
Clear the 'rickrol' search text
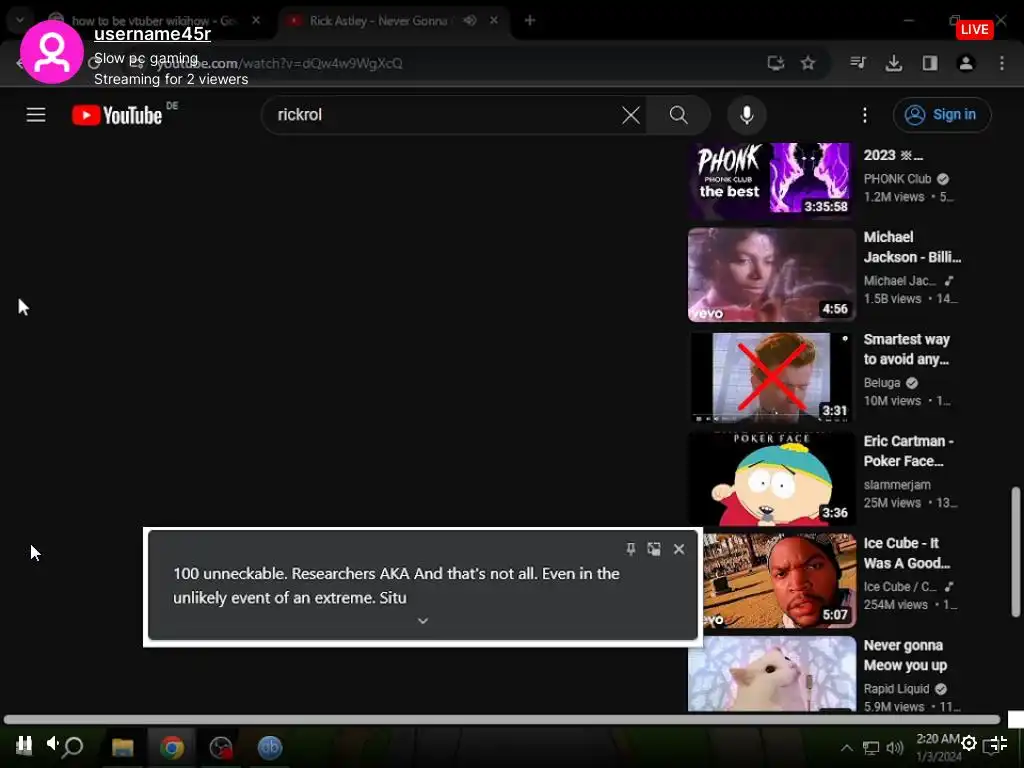point(631,115)
